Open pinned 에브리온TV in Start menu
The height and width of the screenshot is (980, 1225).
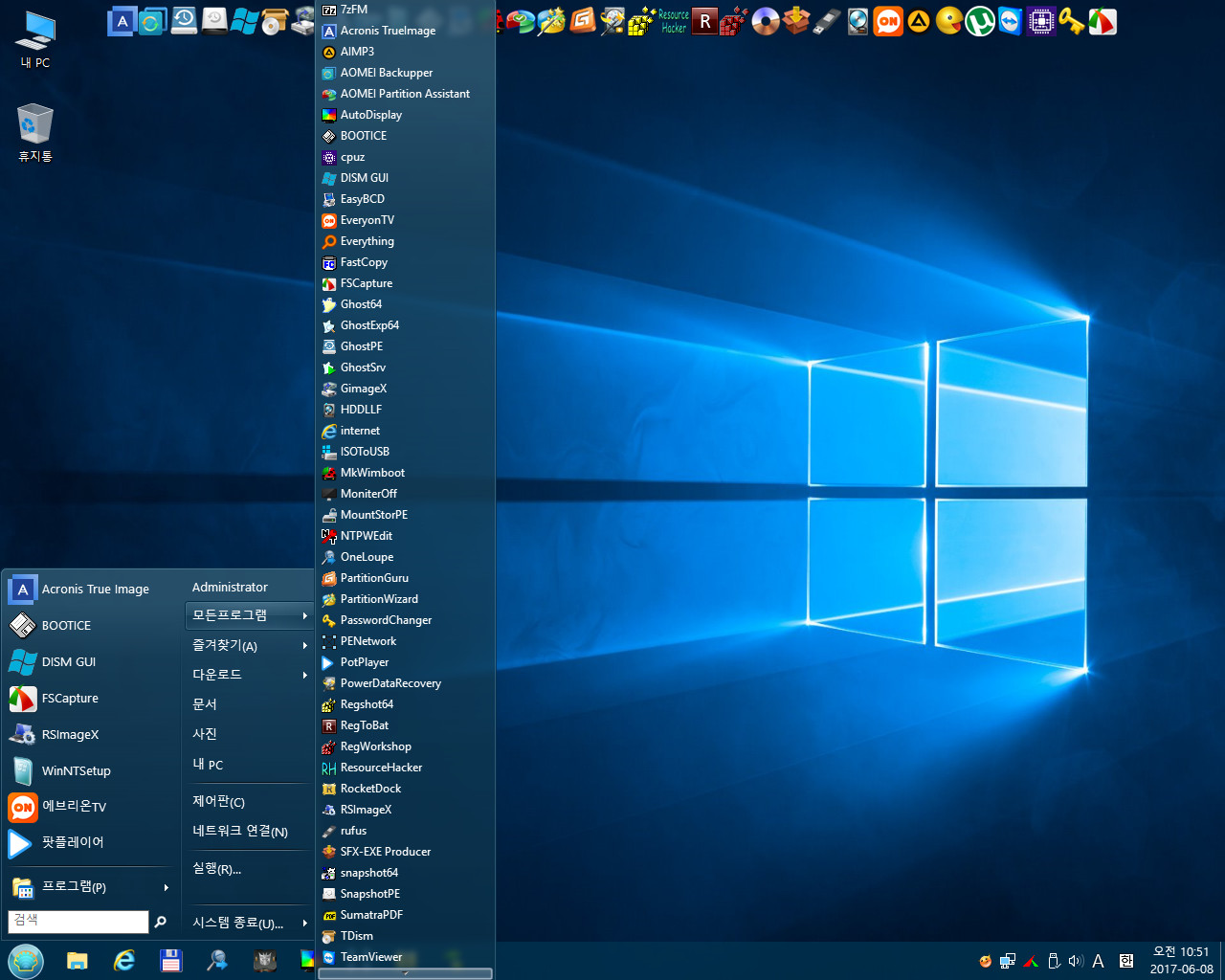click(x=90, y=807)
